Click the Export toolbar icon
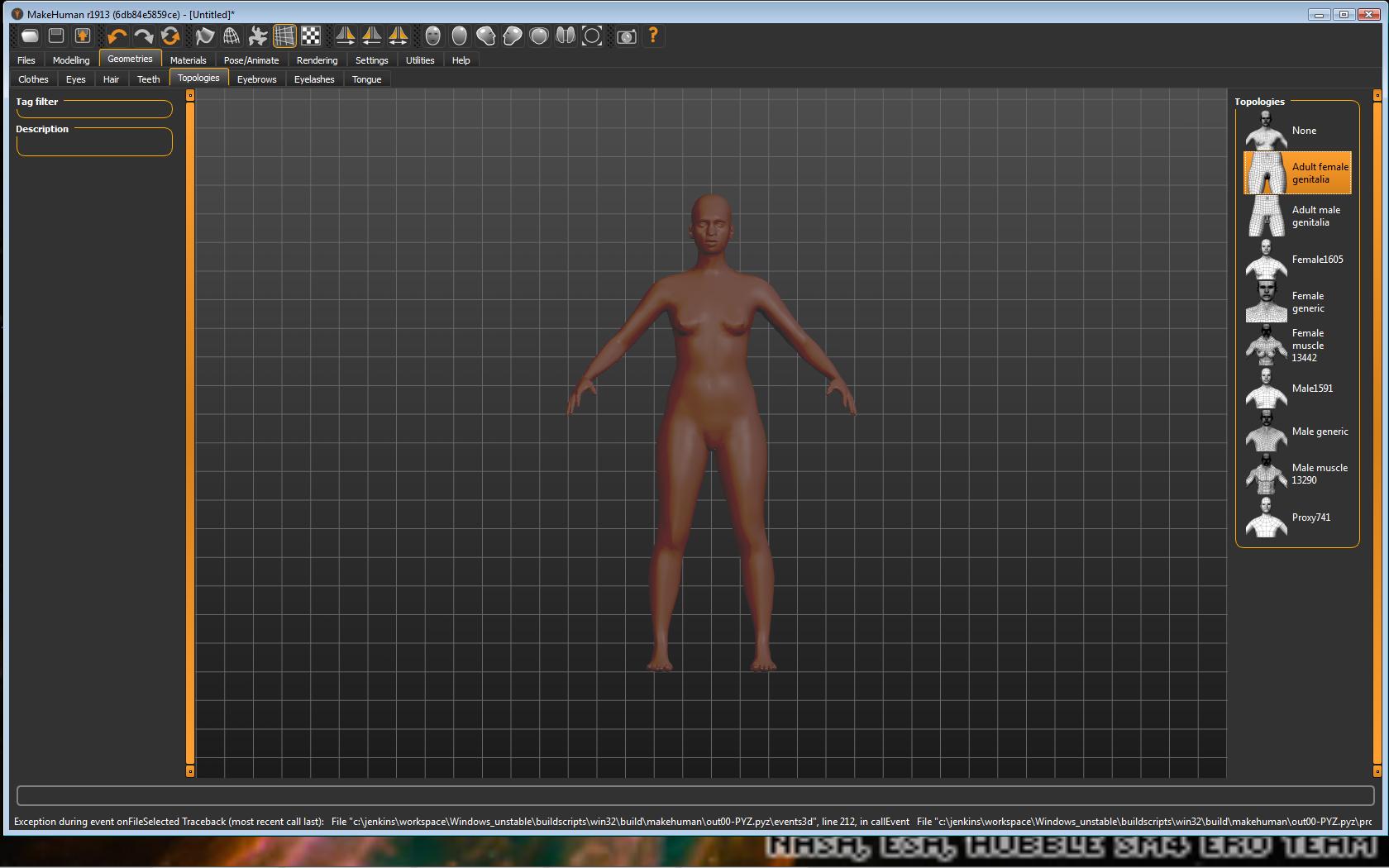This screenshot has height=868, width=1389. click(83, 36)
